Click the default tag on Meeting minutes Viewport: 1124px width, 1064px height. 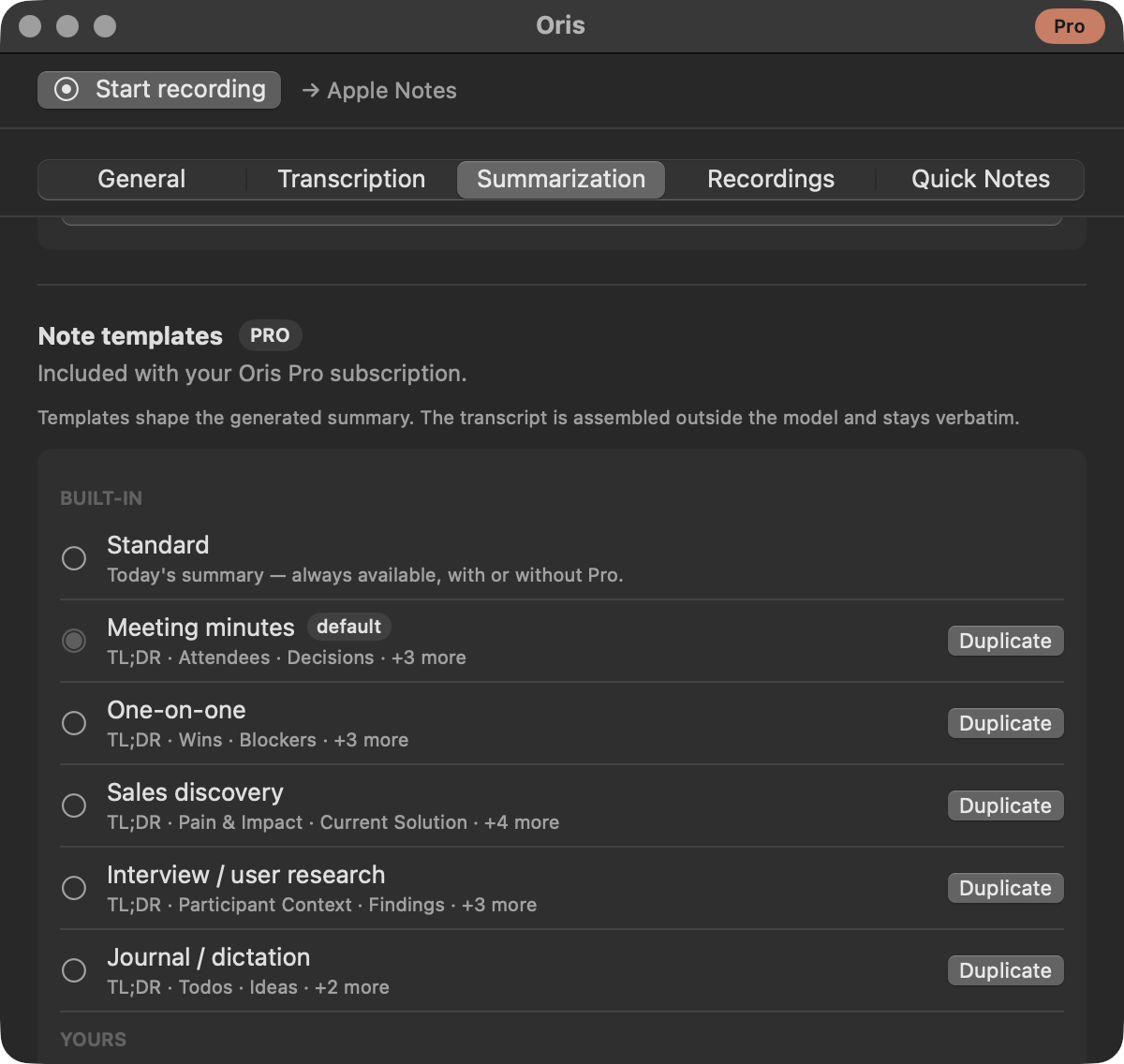[348, 627]
